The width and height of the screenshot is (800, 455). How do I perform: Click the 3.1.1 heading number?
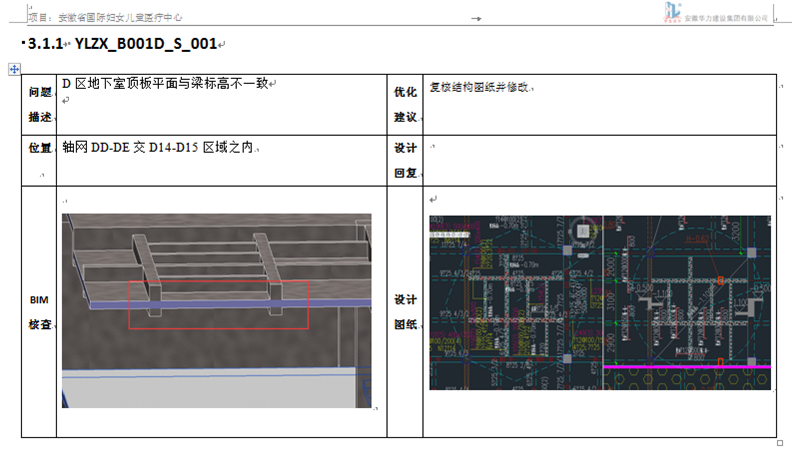[x=46, y=44]
